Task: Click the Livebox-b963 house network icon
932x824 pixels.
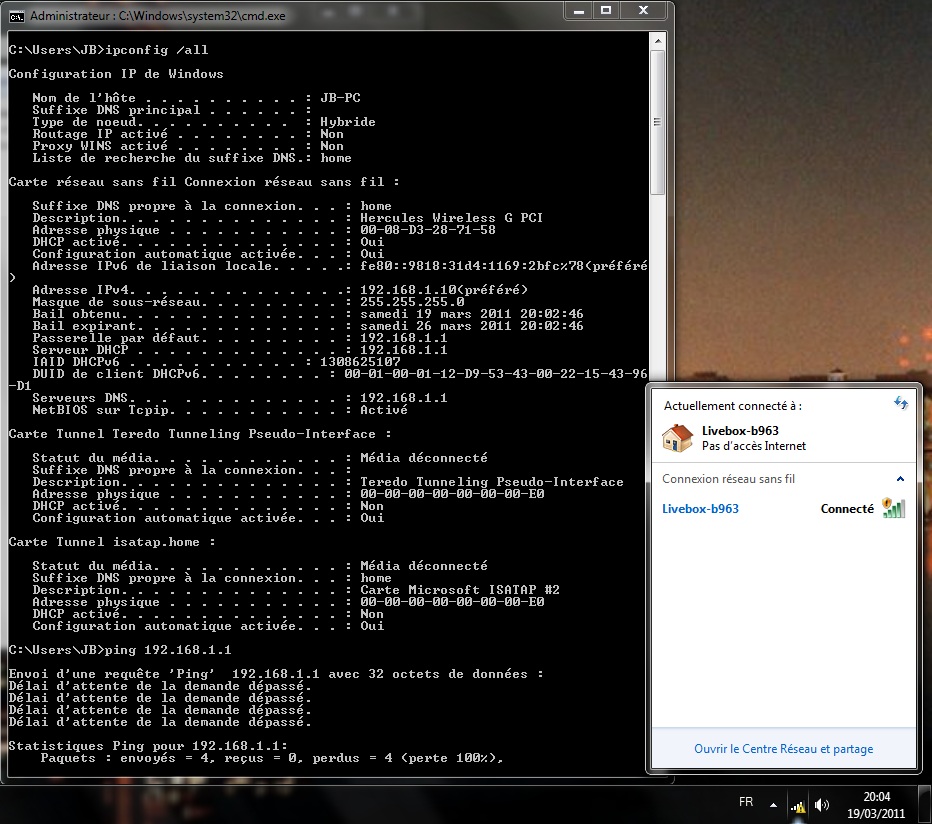Action: coord(678,438)
